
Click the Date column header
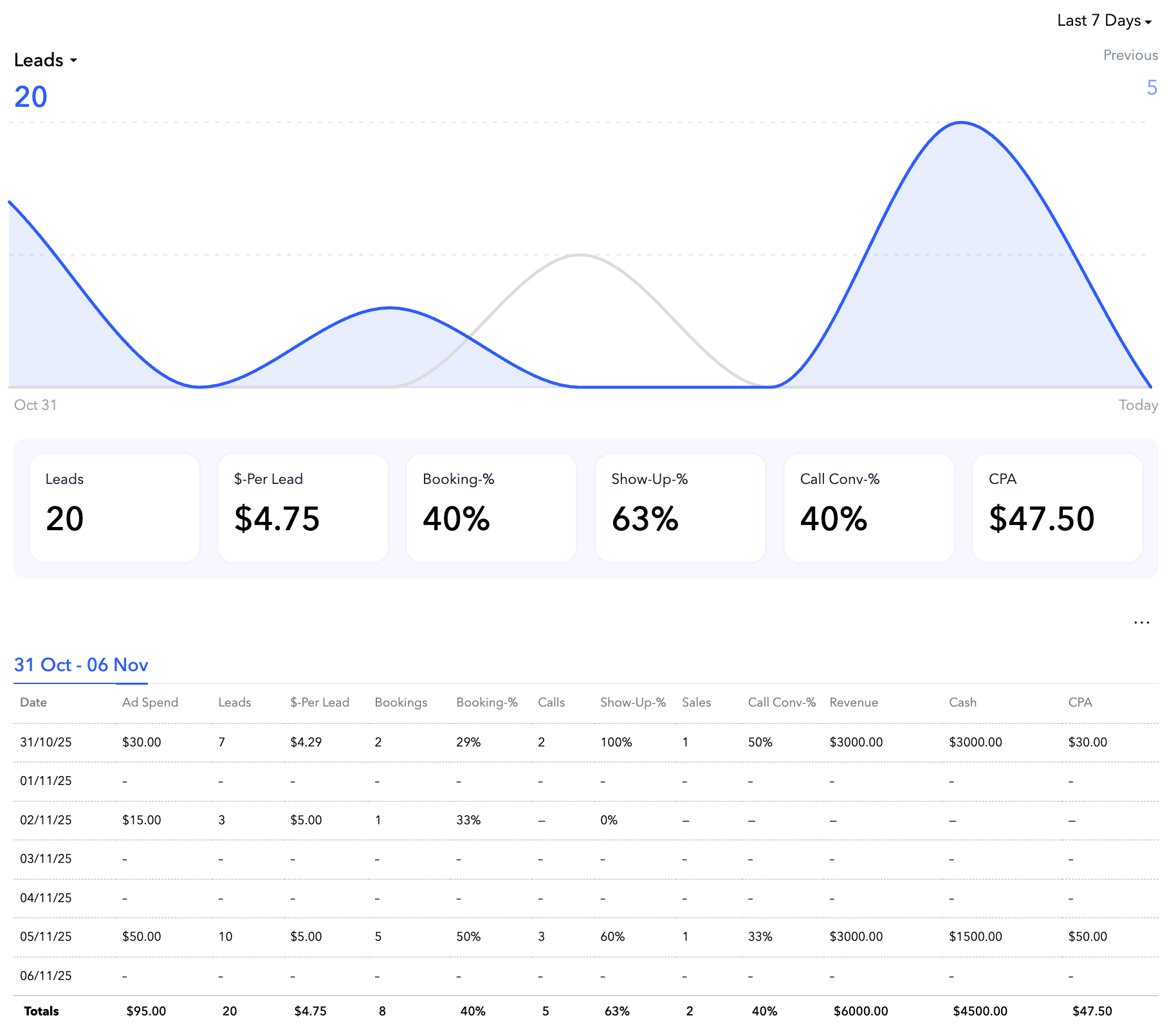click(x=33, y=702)
